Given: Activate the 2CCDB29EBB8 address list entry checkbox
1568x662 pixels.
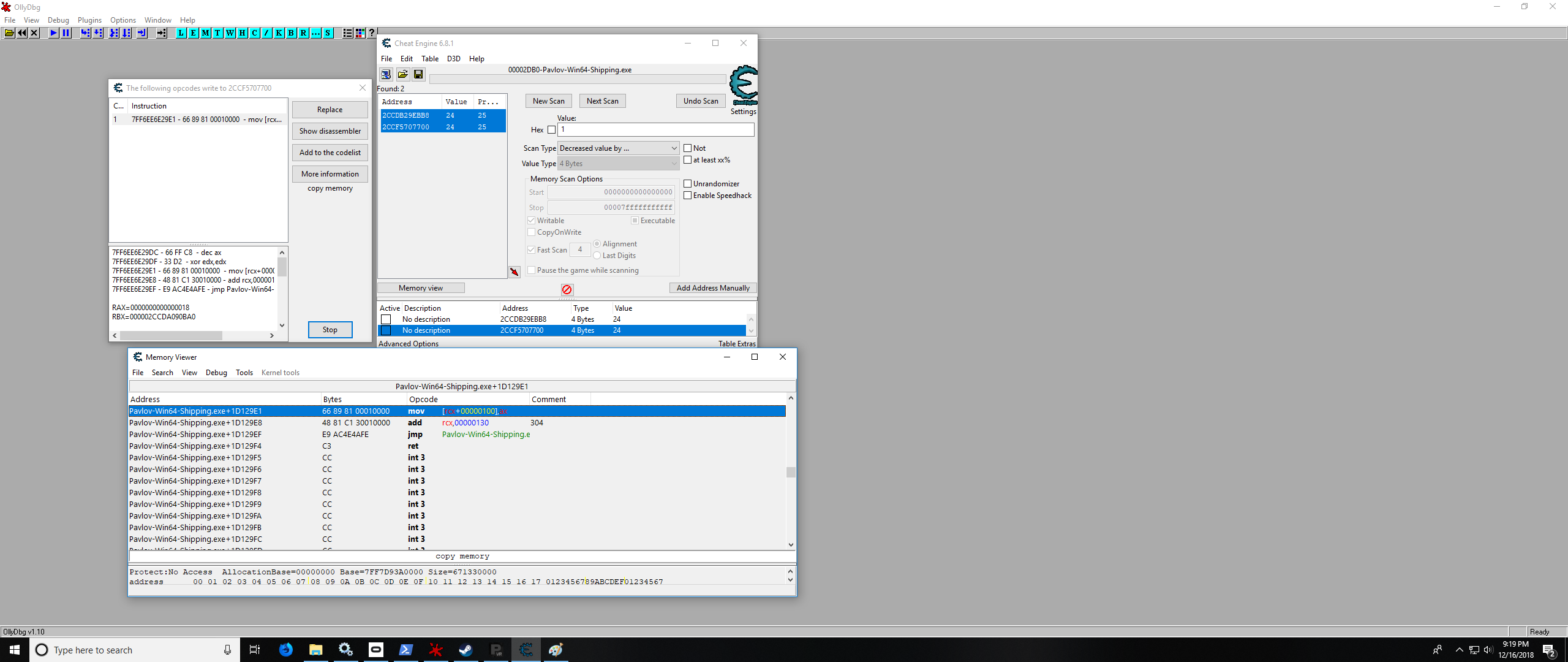Looking at the screenshot, I should pyautogui.click(x=386, y=319).
